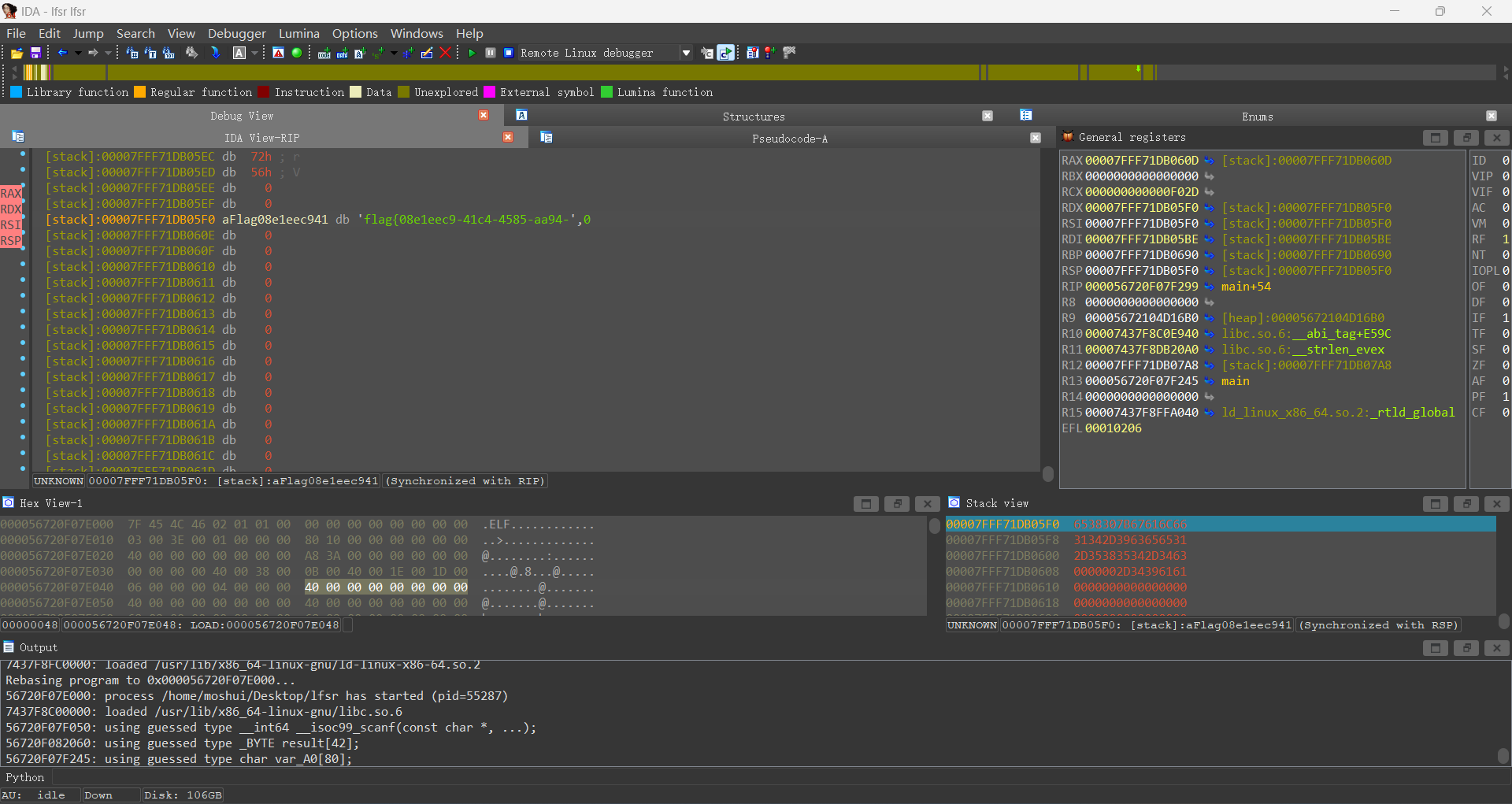1512x804 pixels.
Task: Click the main+54 RIP link
Action: click(1246, 287)
